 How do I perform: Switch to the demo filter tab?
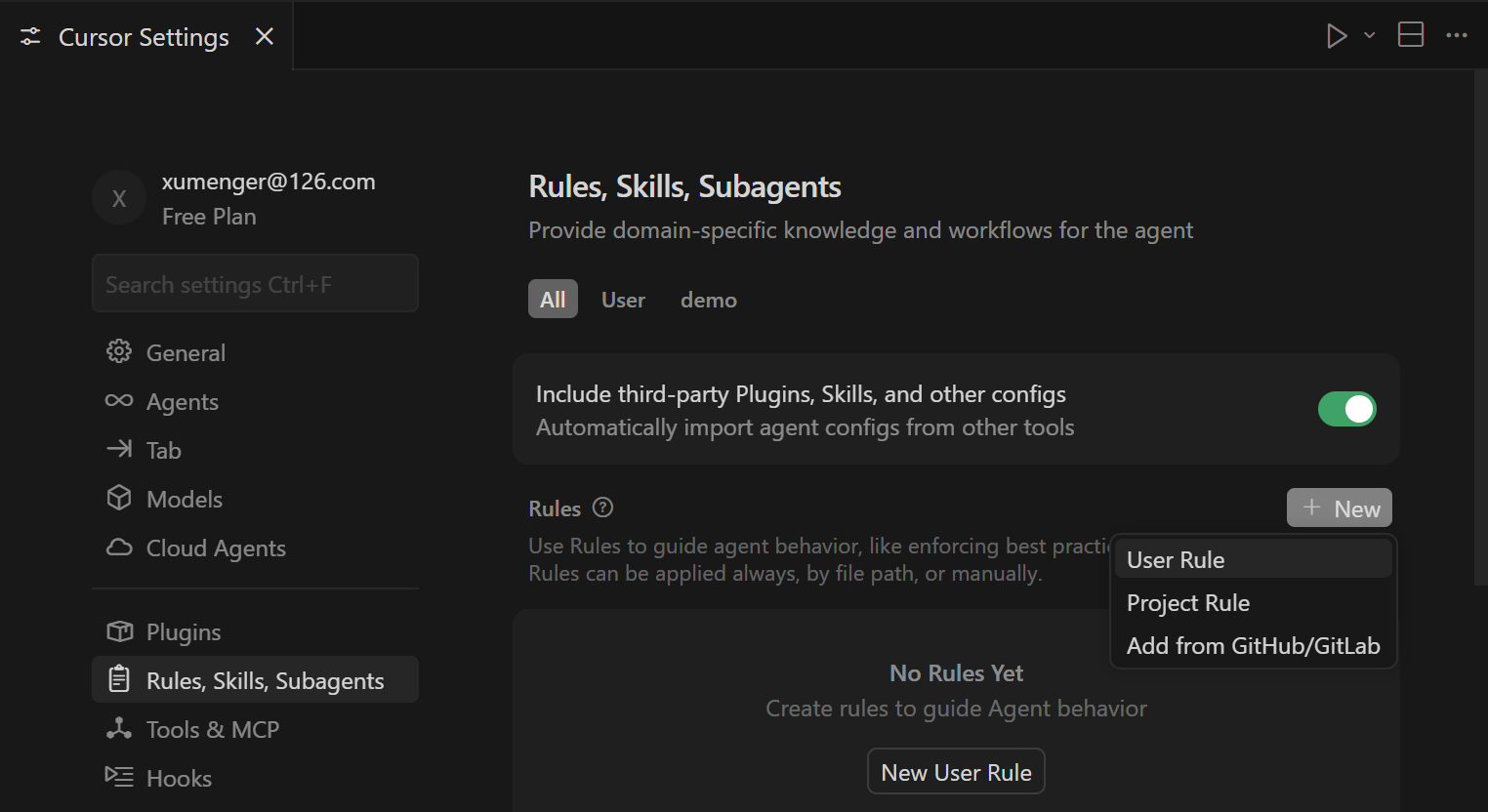(708, 300)
